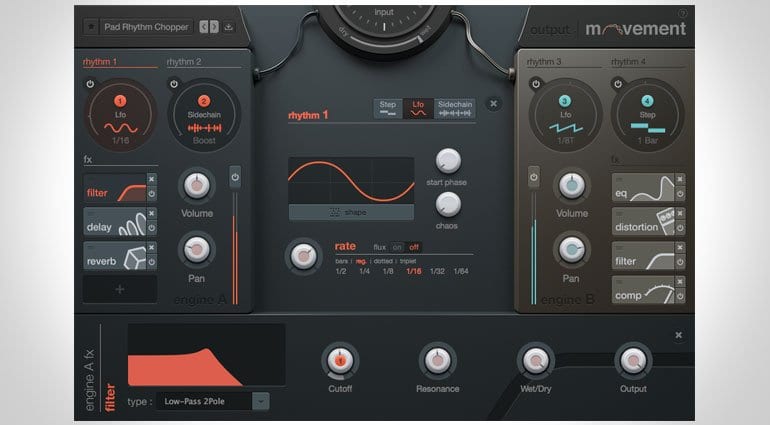Viewport: 770px width, 425px height.
Task: Toggle power for rhythm 2
Action: coord(174,84)
